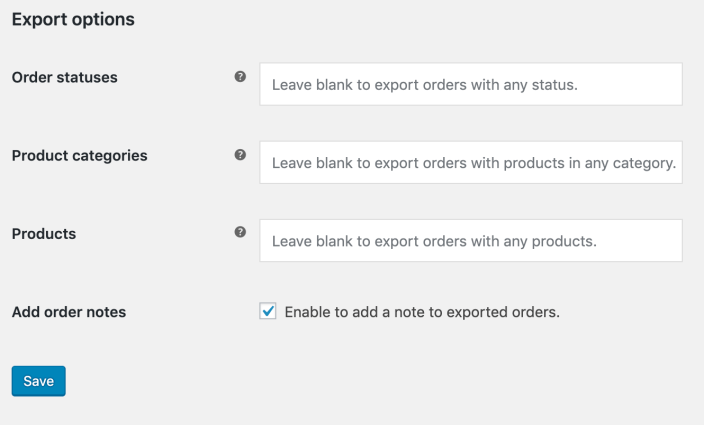This screenshot has width=704, height=425.
Task: Open the Products selection field
Action: point(470,241)
